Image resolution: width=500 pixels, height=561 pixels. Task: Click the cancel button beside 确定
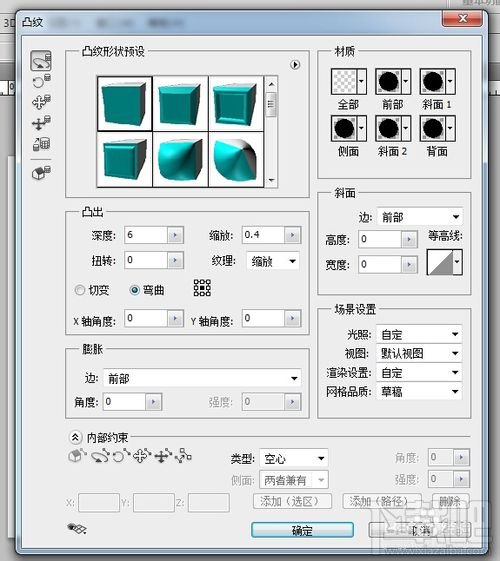(420, 530)
